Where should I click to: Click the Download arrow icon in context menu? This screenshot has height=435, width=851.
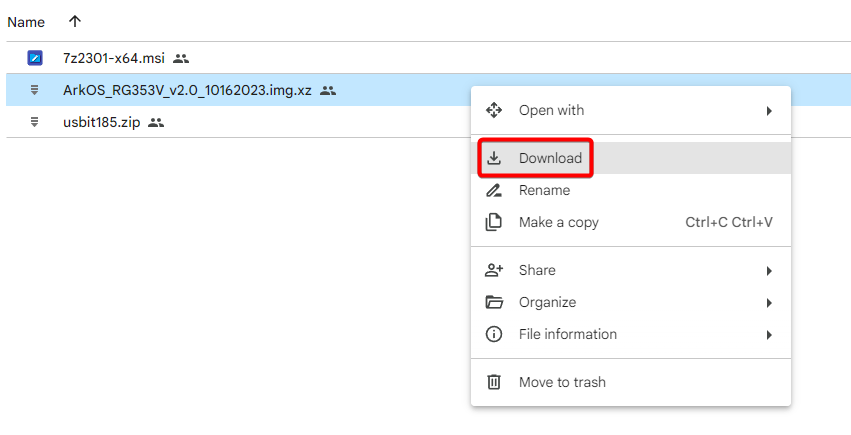click(x=493, y=158)
